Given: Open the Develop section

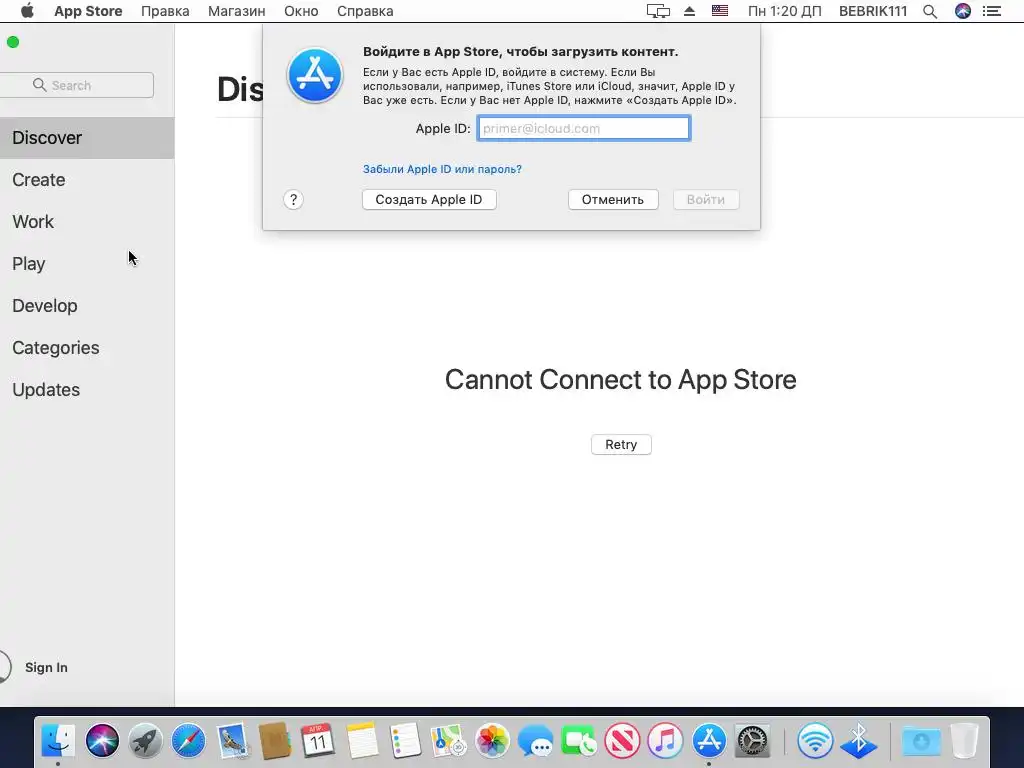Looking at the screenshot, I should tap(44, 306).
